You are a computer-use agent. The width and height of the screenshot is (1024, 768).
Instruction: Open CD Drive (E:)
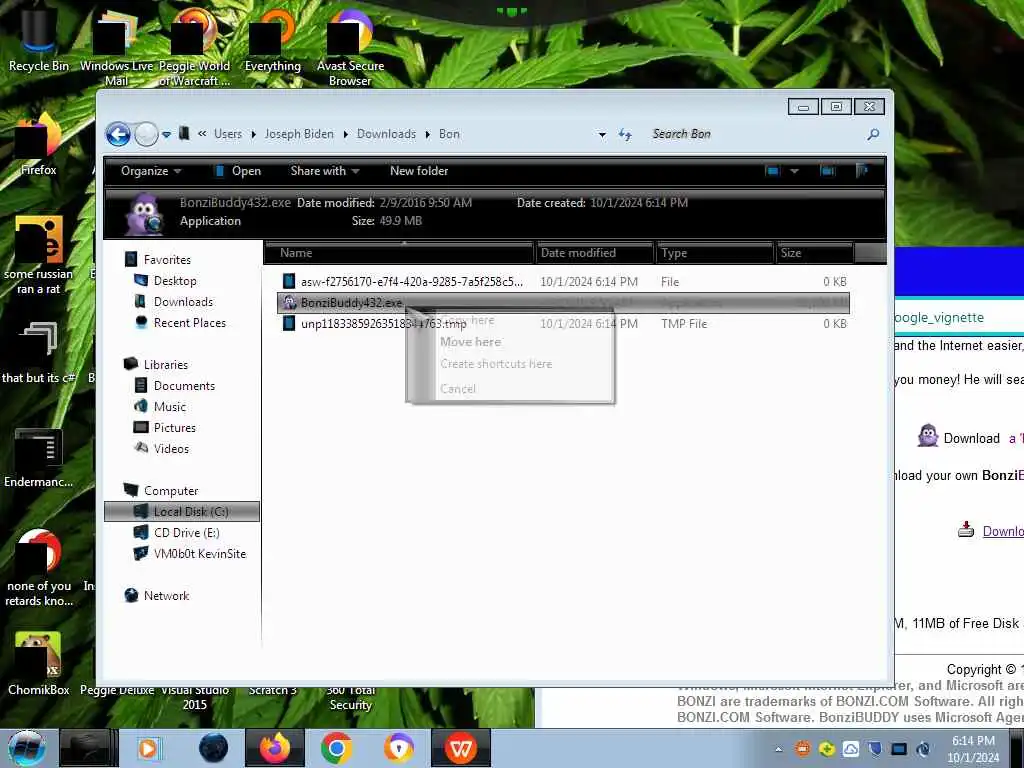186,533
